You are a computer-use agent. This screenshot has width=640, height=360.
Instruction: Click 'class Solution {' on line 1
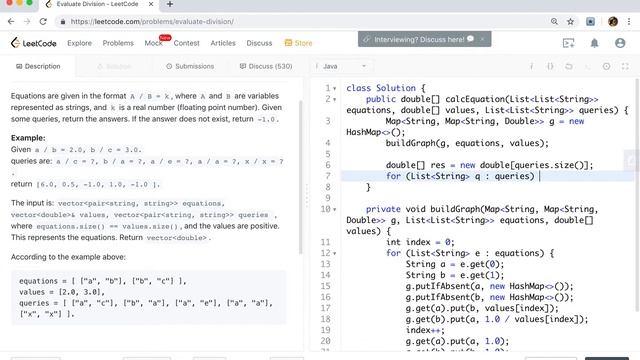click(386, 88)
